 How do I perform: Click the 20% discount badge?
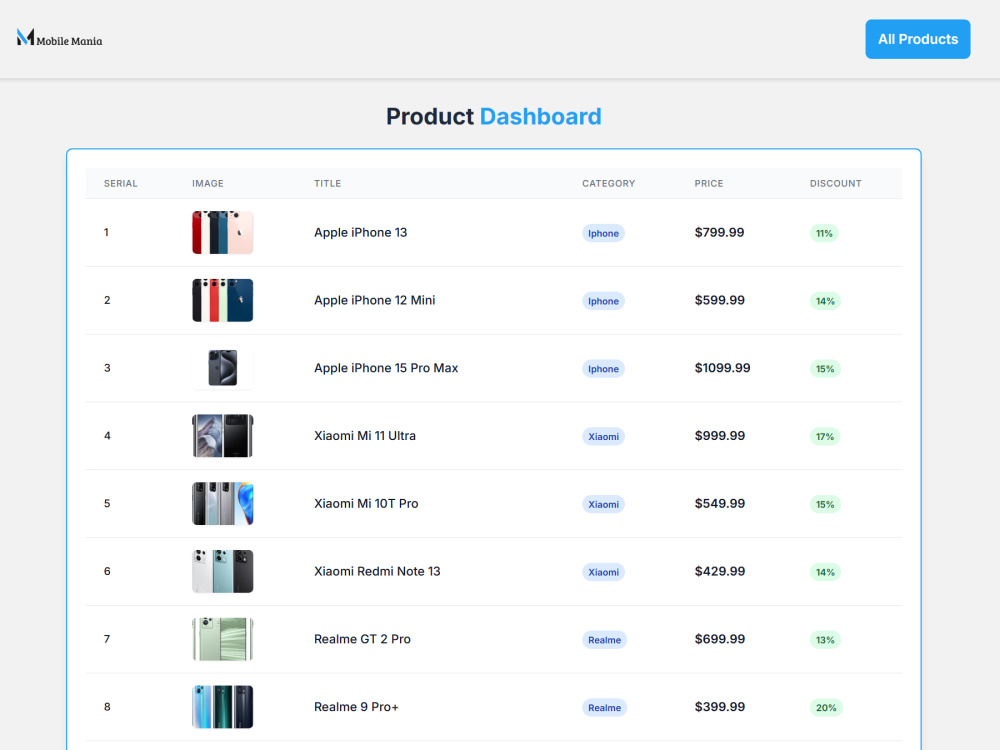(826, 707)
